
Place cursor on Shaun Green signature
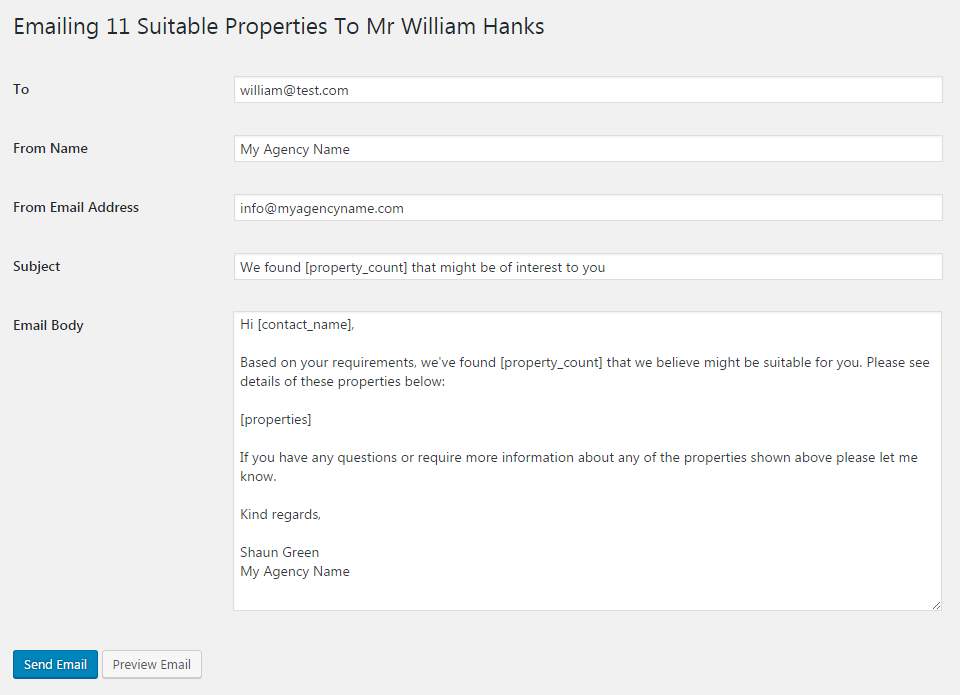(x=279, y=552)
